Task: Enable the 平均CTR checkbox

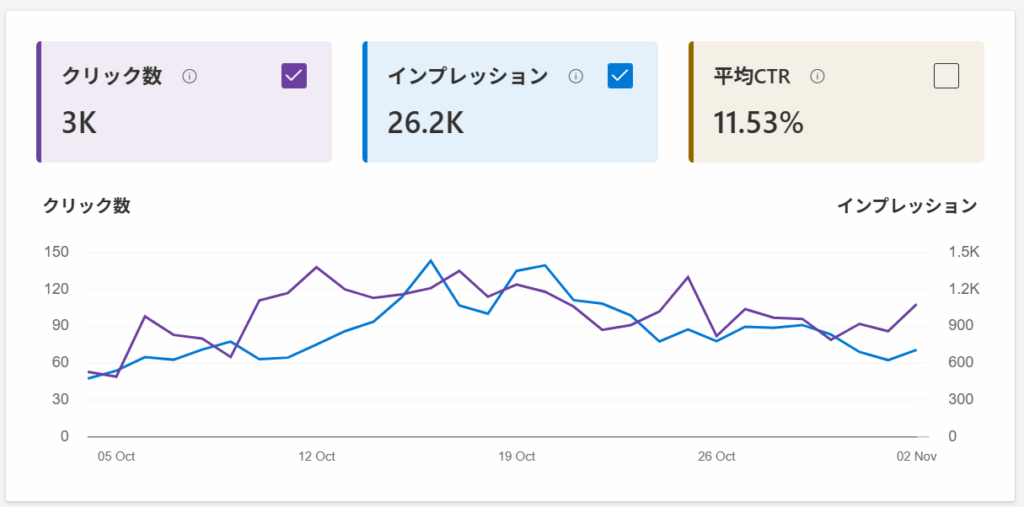Action: click(x=945, y=76)
